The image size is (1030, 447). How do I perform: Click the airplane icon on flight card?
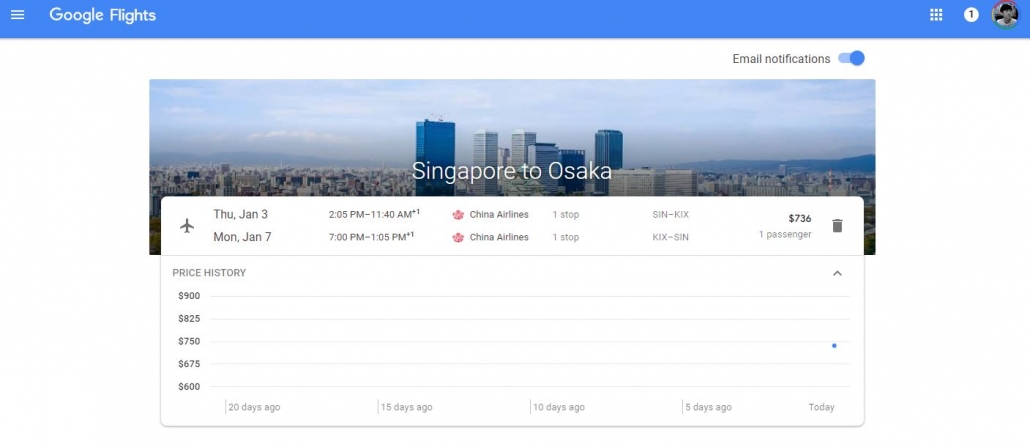point(187,226)
